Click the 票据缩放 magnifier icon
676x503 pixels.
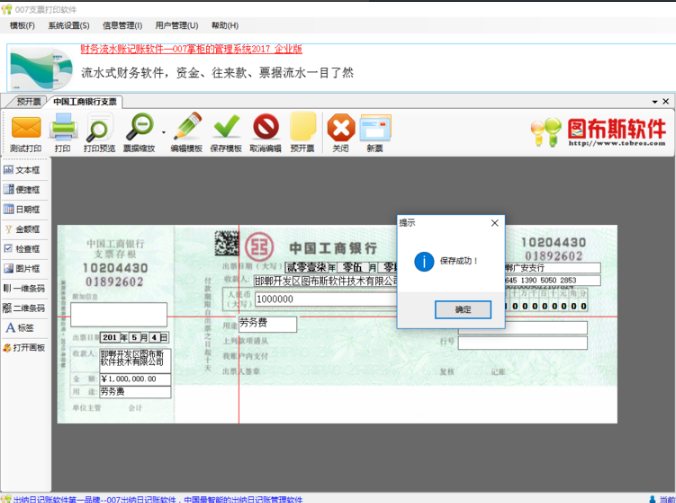139,127
